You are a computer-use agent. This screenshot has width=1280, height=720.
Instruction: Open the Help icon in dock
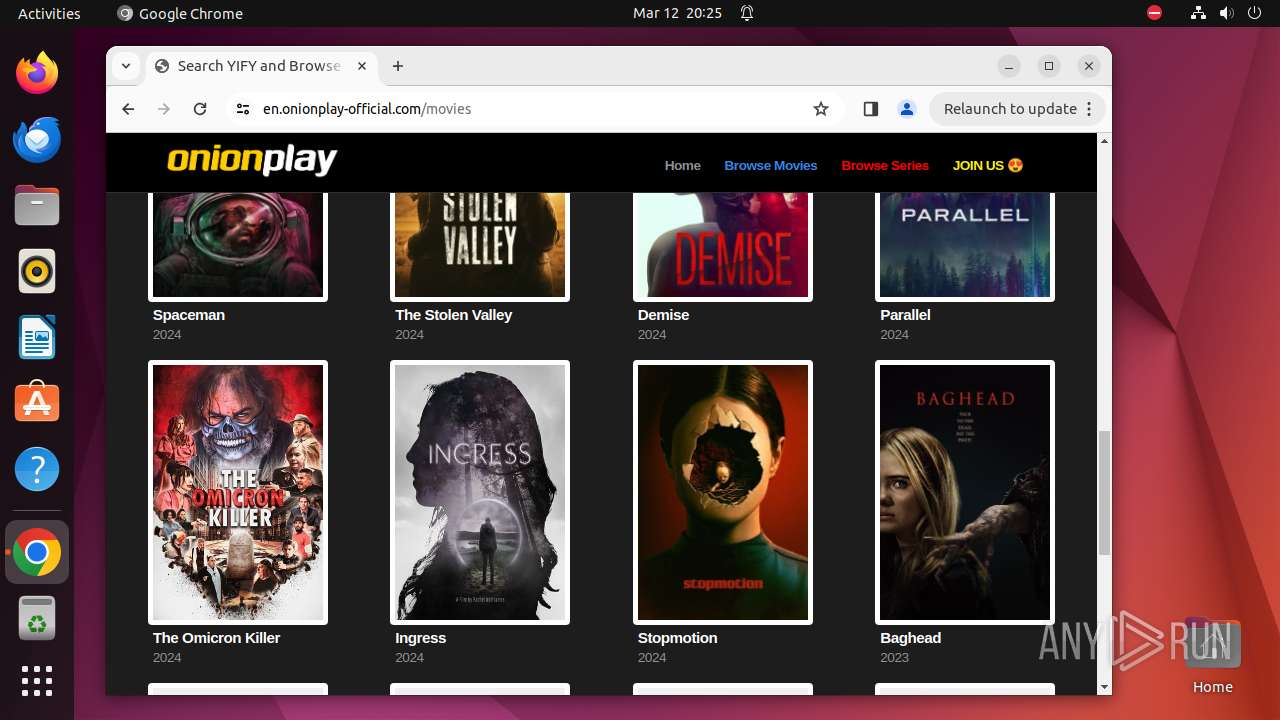tap(37, 469)
